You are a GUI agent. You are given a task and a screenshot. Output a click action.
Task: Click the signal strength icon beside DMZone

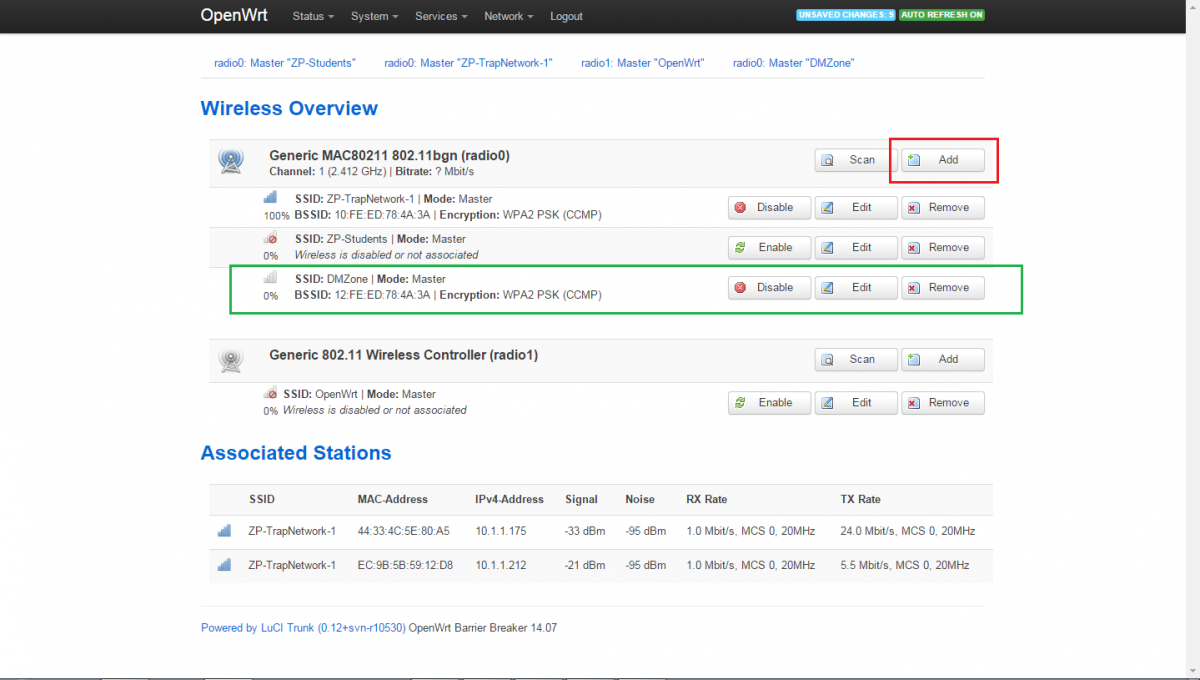tap(271, 279)
